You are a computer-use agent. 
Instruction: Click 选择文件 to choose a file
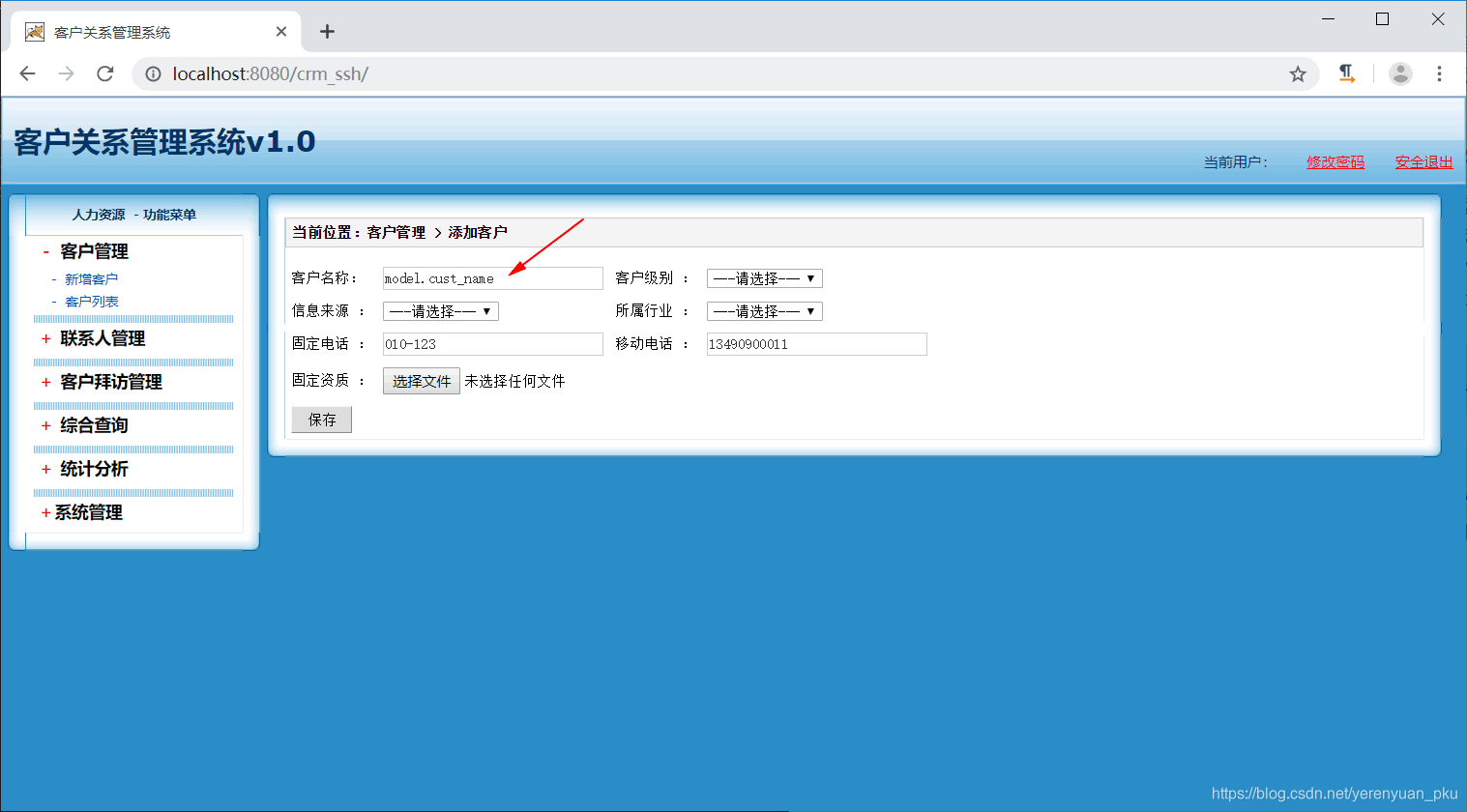click(x=422, y=381)
